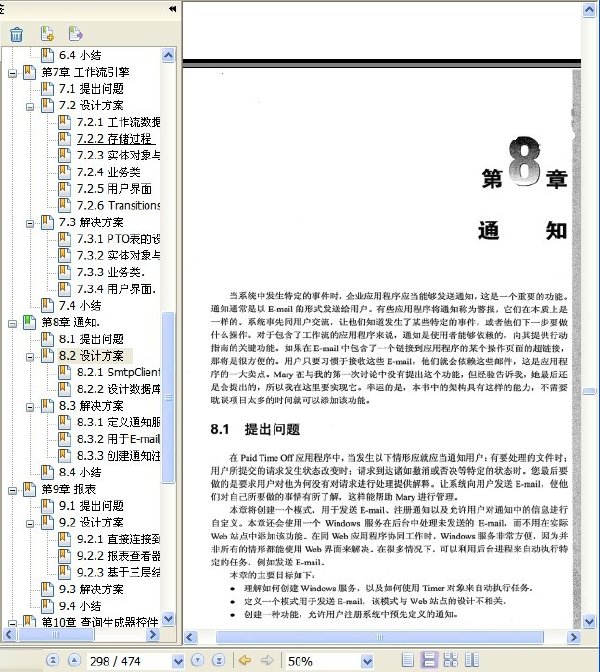Image resolution: width=600 pixels, height=672 pixels.
Task: Open bookmark 7.2.6 Transitions
Action: [118, 206]
